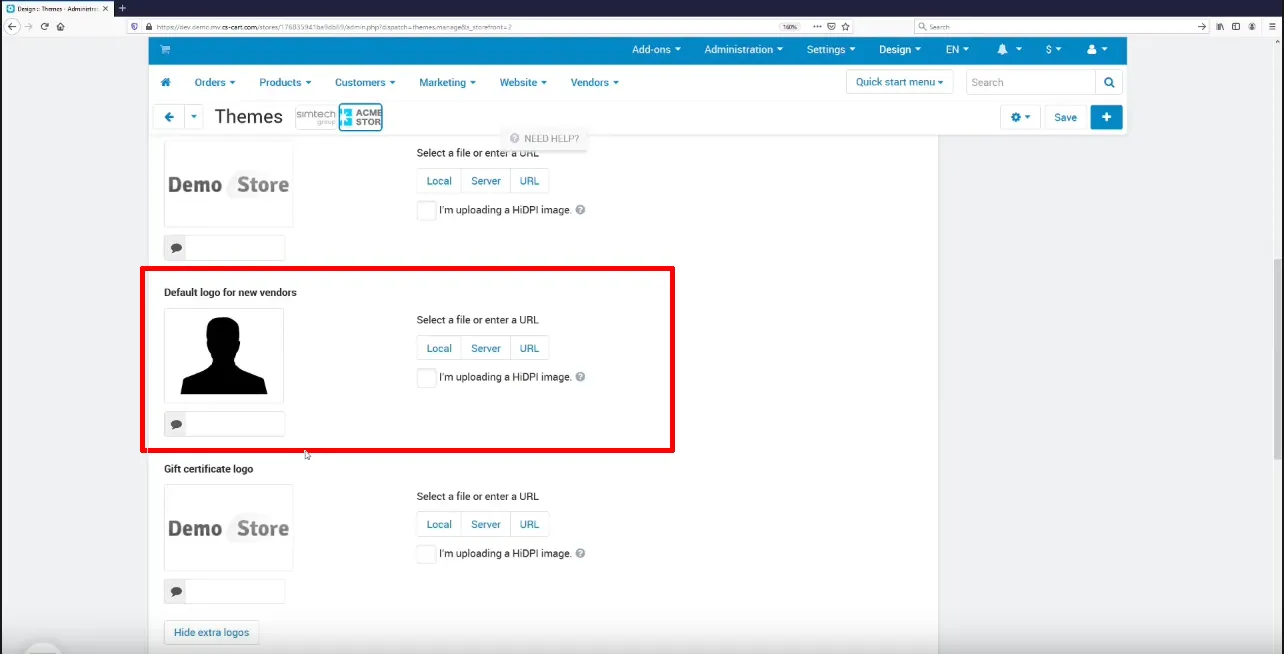Click help icon beside Gift certificate HiDPI
This screenshot has height=654, width=1284.
tap(580, 554)
